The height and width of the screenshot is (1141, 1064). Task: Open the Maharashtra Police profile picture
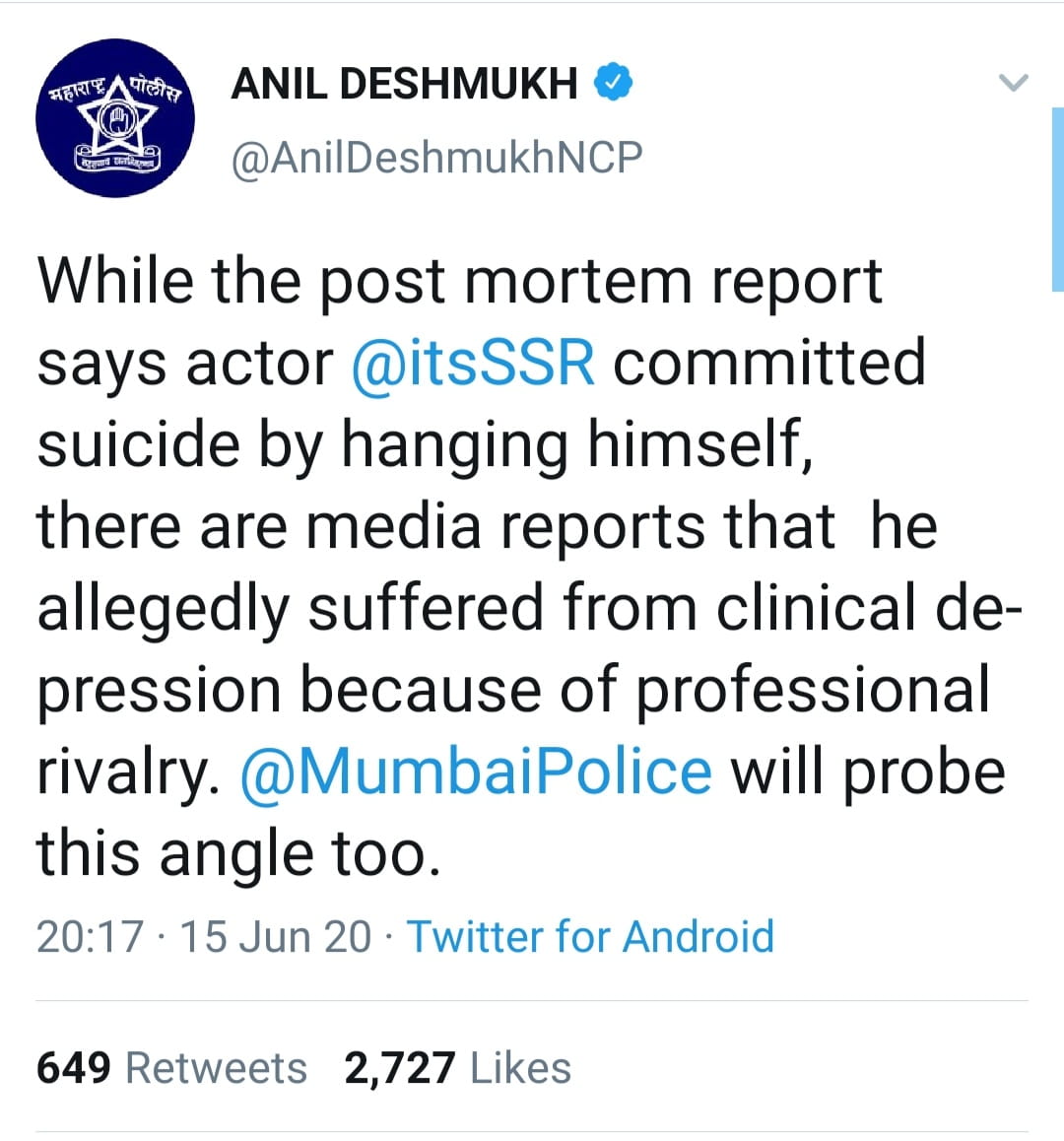pyautogui.click(x=115, y=118)
